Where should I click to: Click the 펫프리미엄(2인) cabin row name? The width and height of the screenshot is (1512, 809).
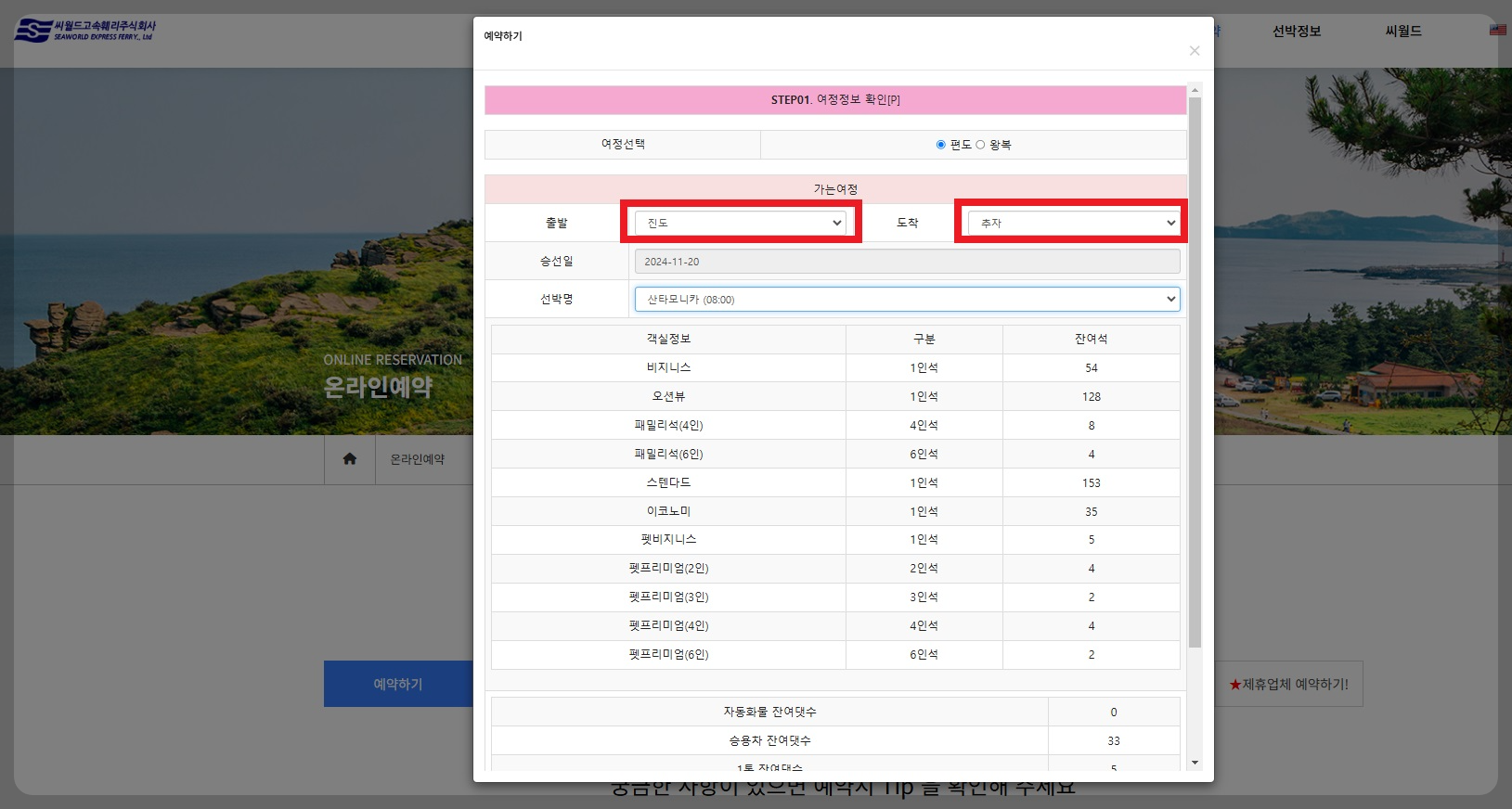(x=668, y=568)
